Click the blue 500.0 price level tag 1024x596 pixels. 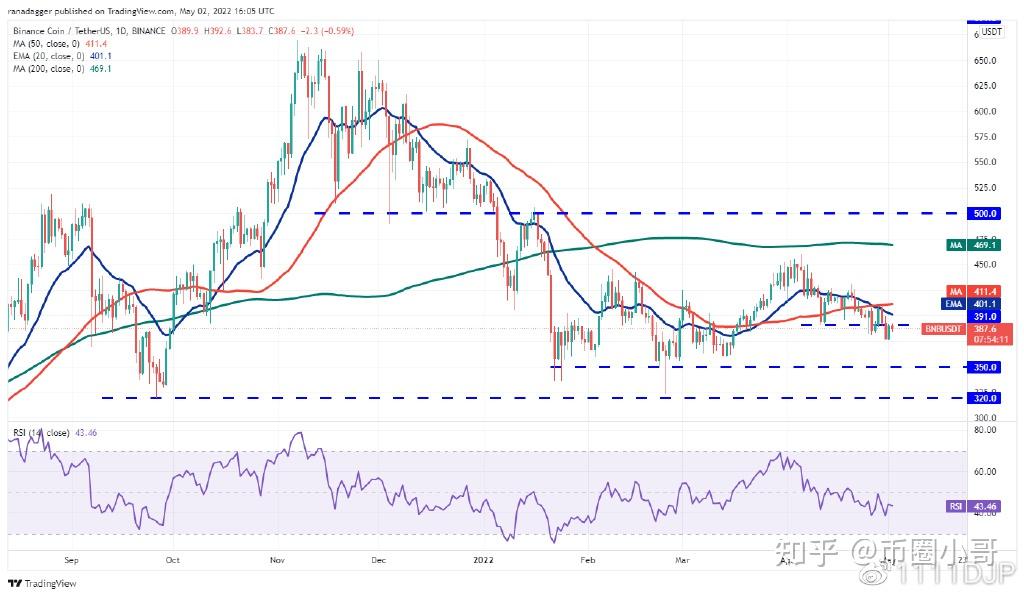pyautogui.click(x=984, y=213)
